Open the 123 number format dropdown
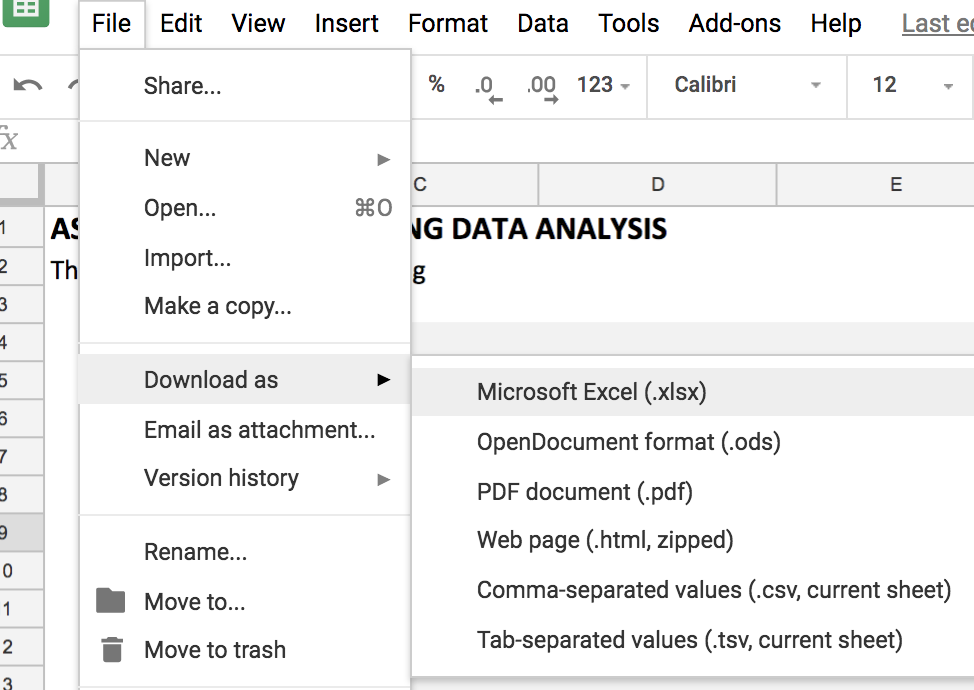Viewport: 974px width, 690px height. [x=603, y=84]
